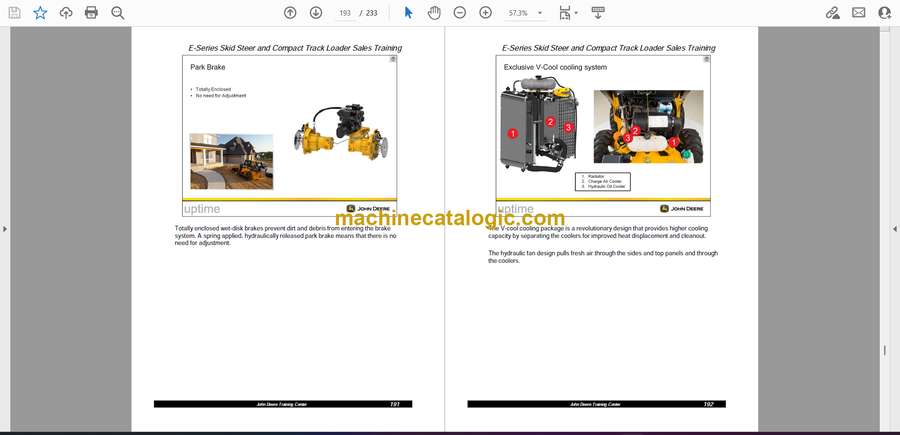Viewport: 900px width, 435px height.
Task: Click the left page header title text
Action: (295, 48)
